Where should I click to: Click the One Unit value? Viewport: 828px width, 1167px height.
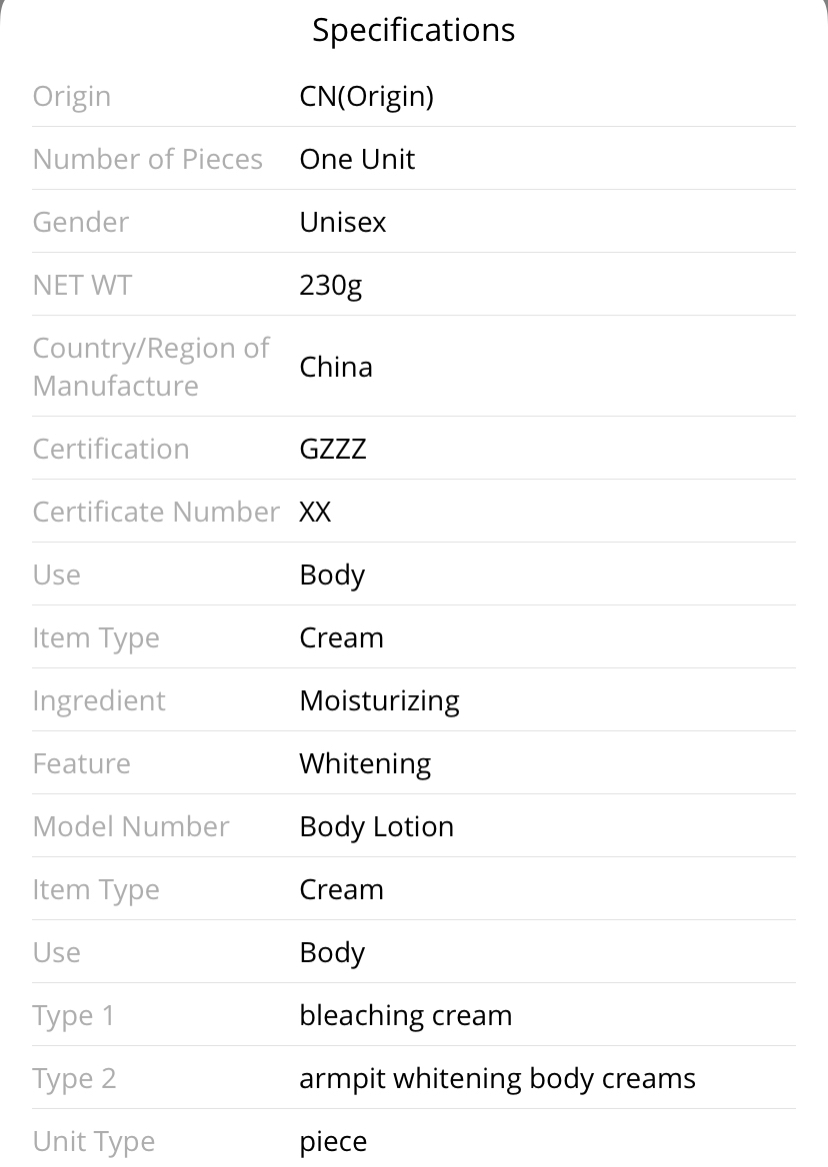357,159
